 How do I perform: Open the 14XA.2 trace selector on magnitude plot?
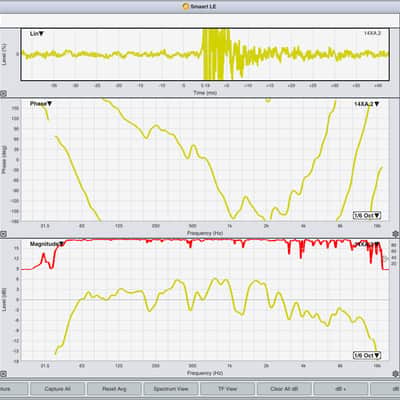coord(367,244)
